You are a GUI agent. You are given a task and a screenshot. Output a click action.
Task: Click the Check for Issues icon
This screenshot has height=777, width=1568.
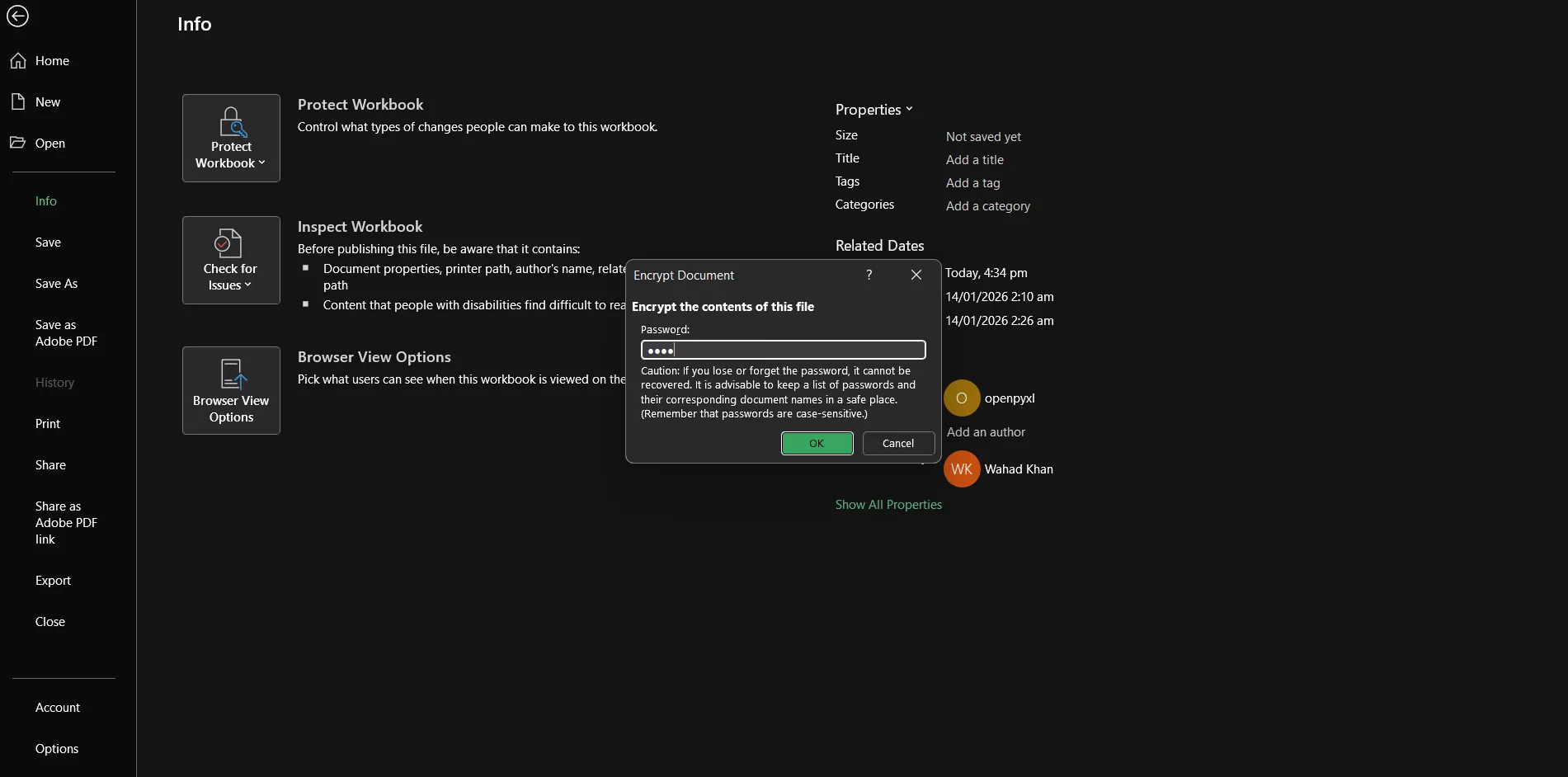point(230,243)
